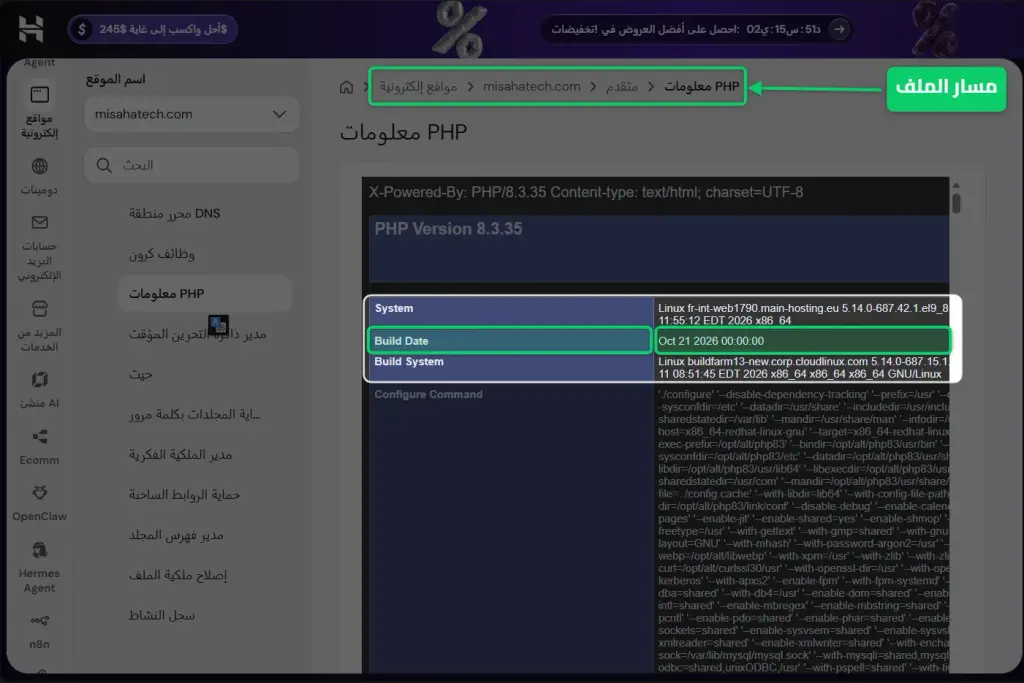Image resolution: width=1024 pixels, height=683 pixels.
Task: Expand the misahatech.com site dropdown
Action: point(191,114)
